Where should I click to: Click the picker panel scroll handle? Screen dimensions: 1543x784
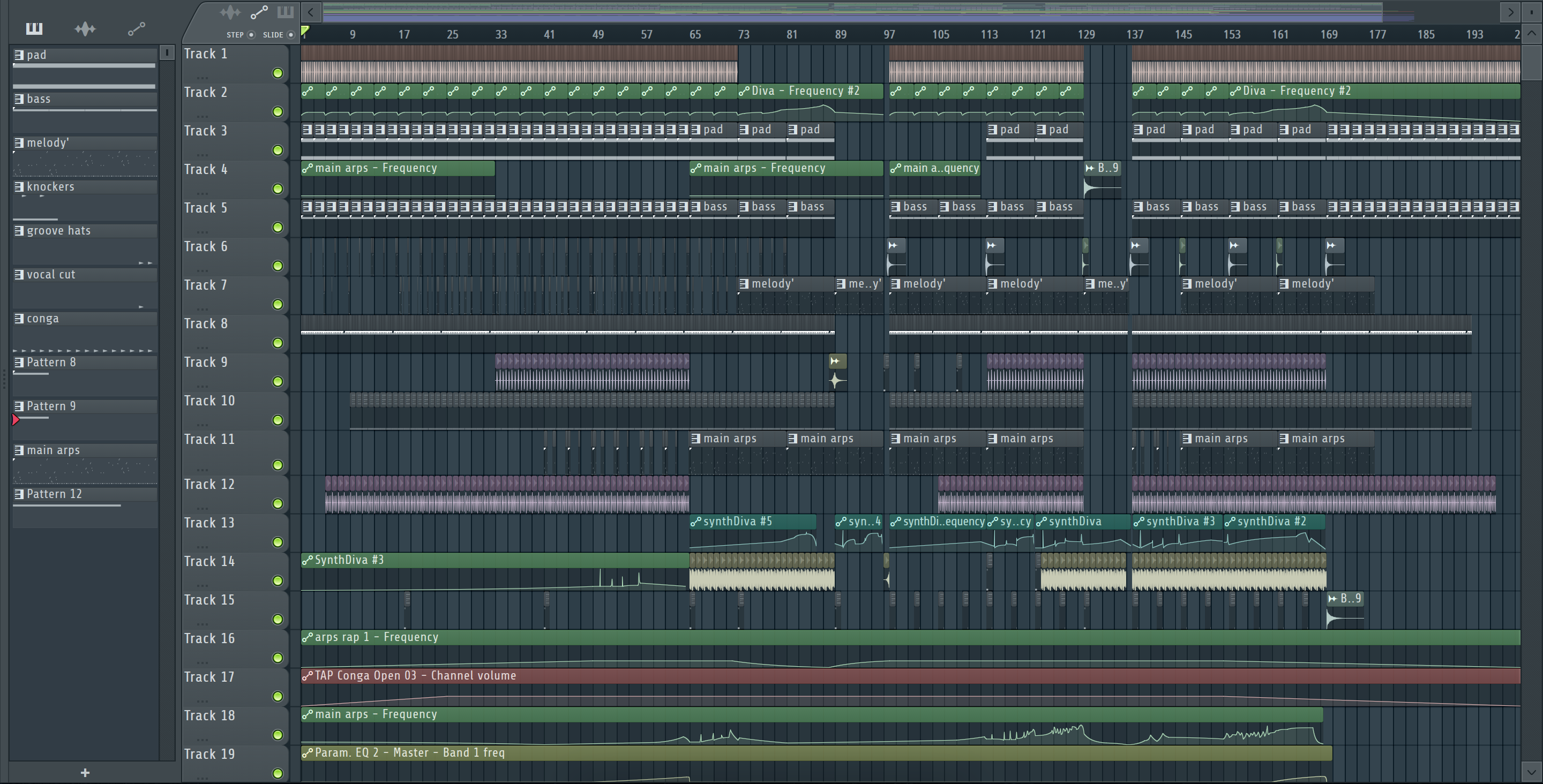[167, 52]
